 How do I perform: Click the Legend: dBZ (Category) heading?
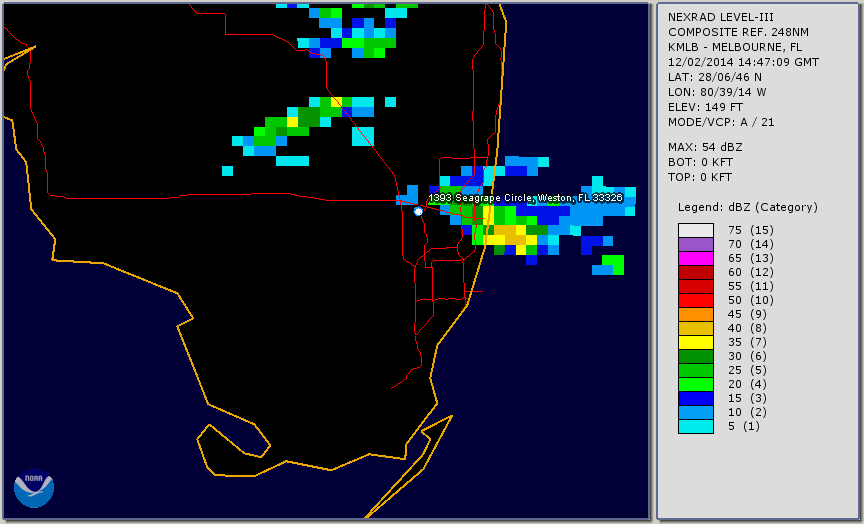(748, 207)
